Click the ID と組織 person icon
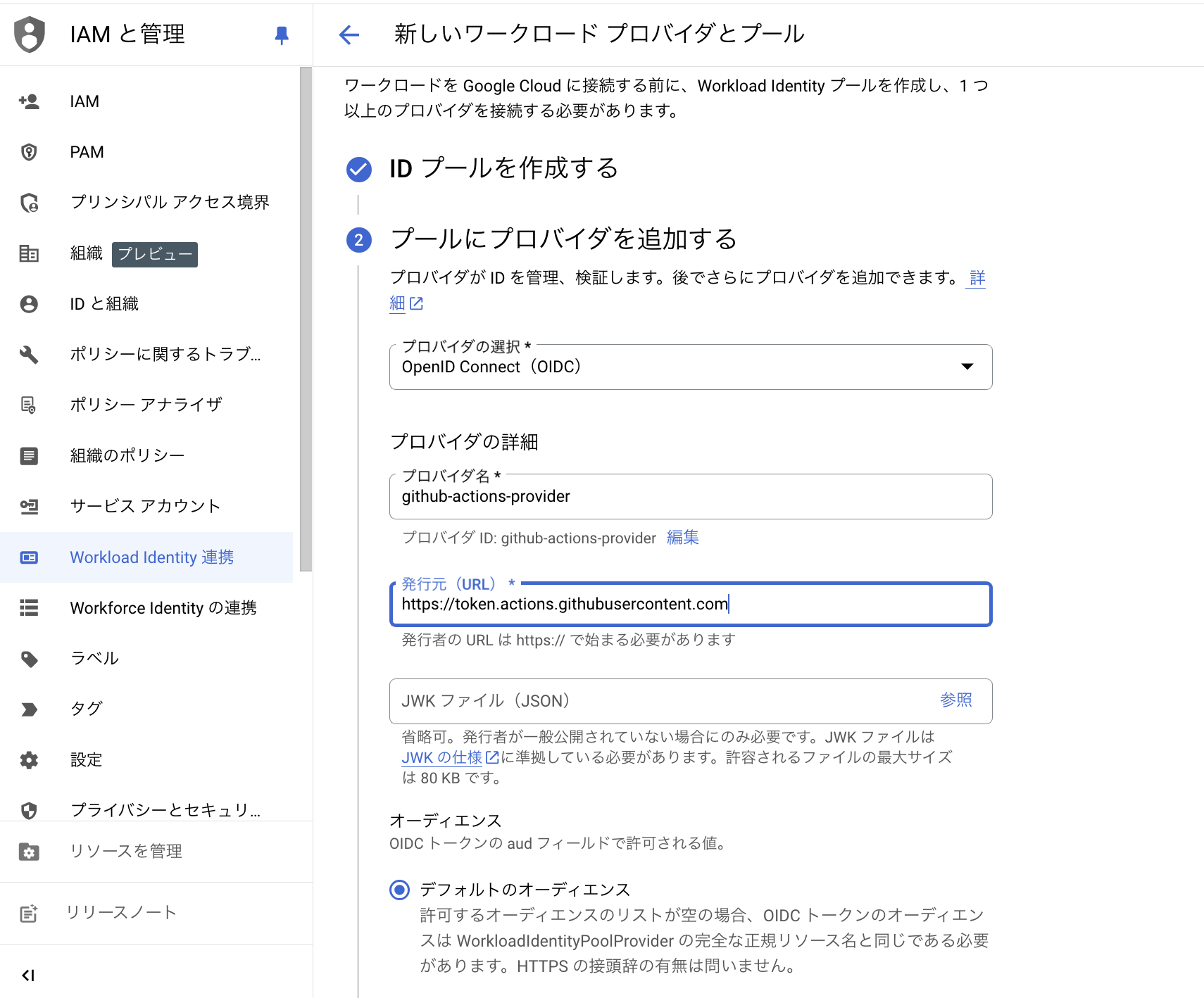The image size is (1204, 998). pos(29,304)
